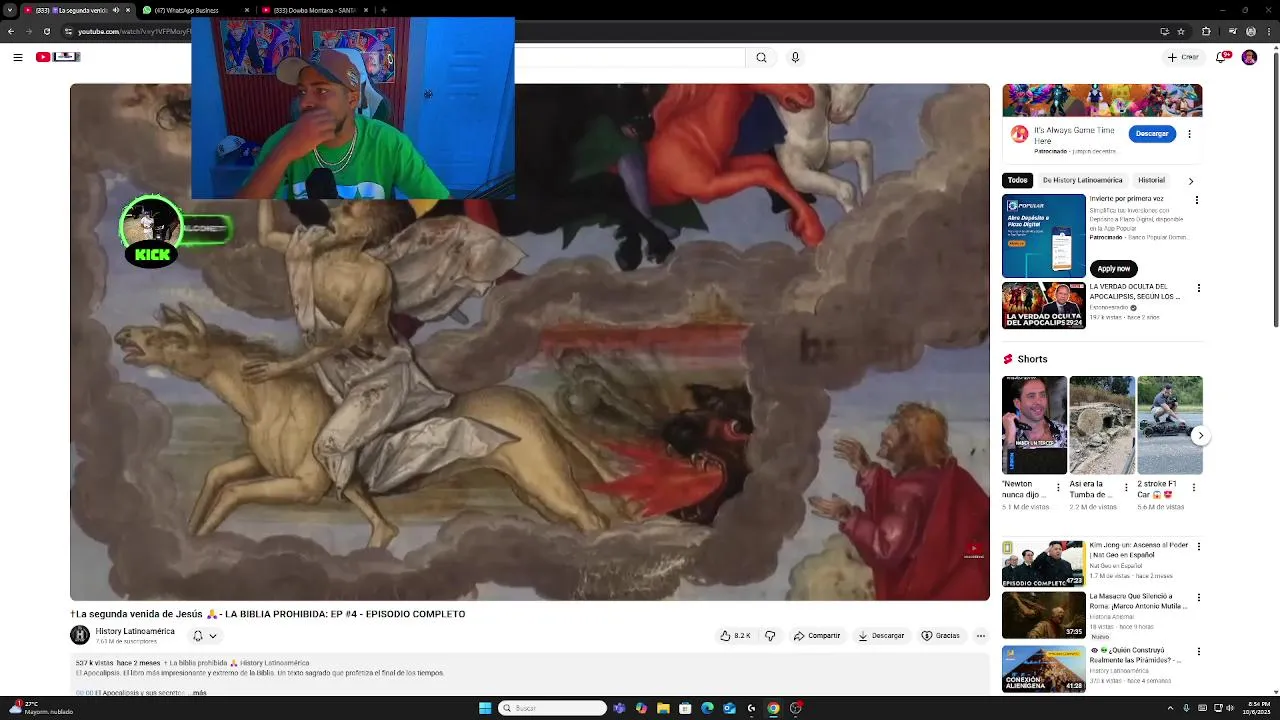
Task: Open the History Latinoamérica channel name
Action: click(x=135, y=631)
